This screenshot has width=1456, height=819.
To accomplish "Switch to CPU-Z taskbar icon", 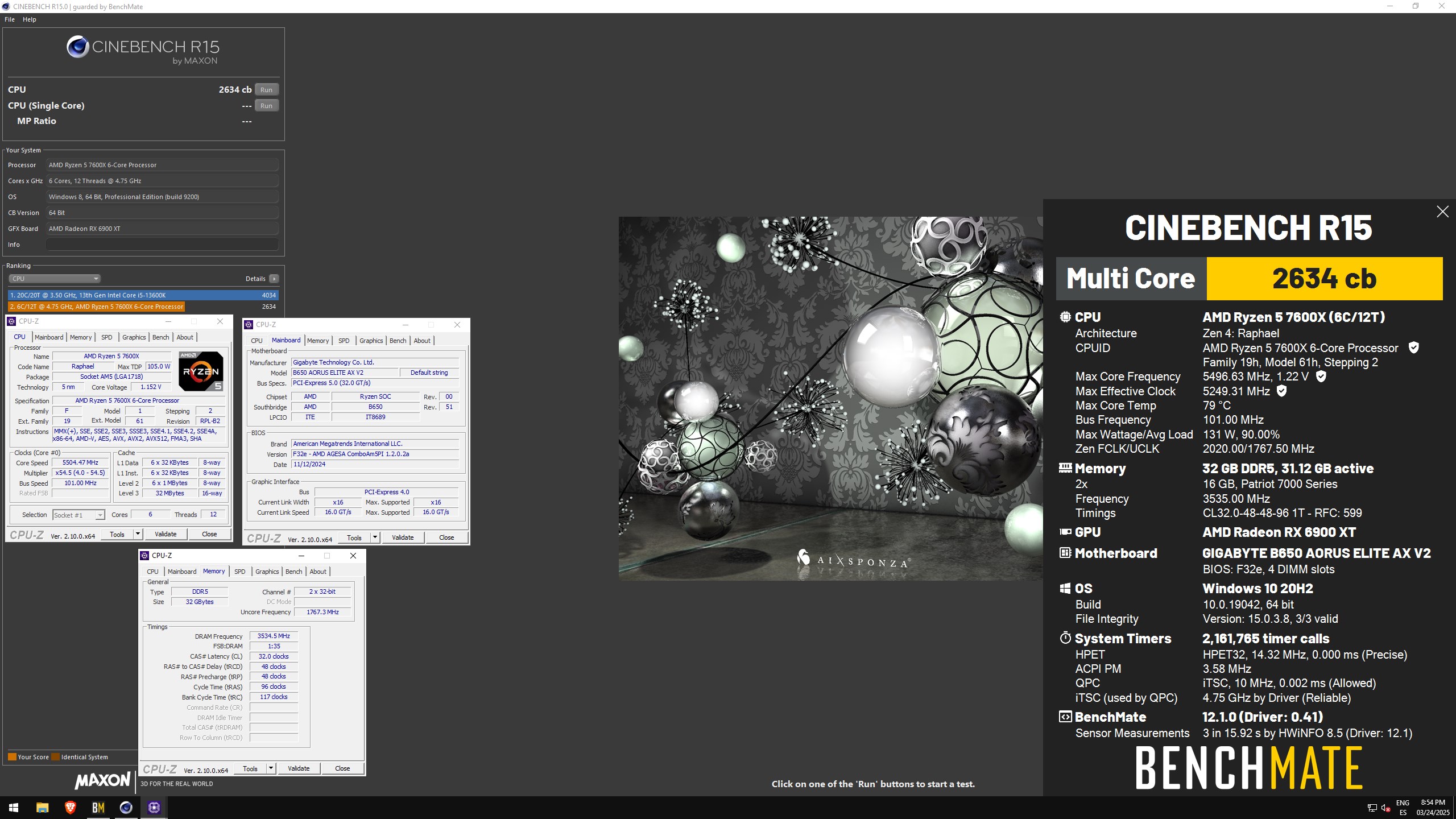I will click(x=154, y=807).
